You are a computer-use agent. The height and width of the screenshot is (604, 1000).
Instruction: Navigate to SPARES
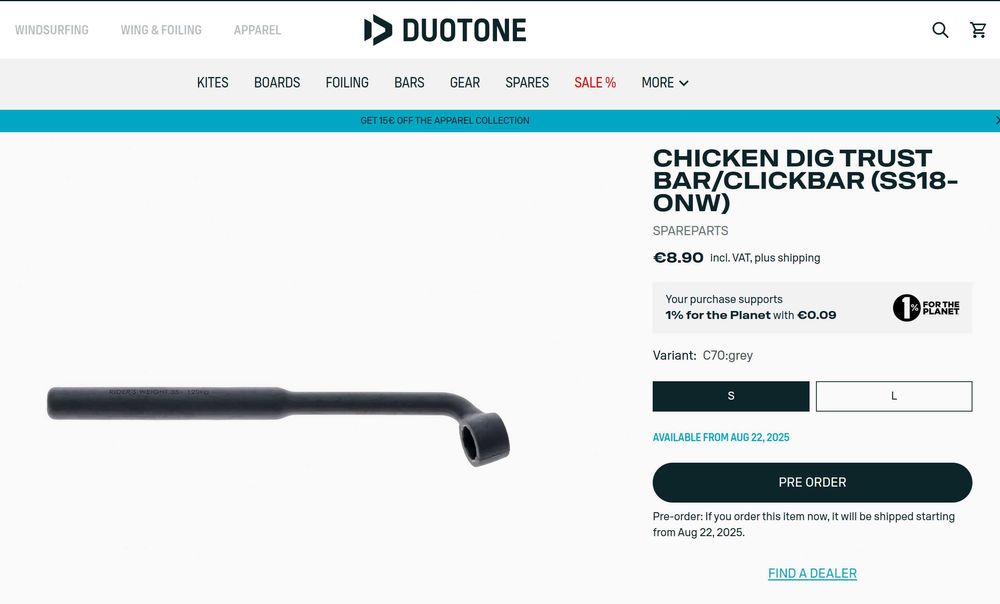(x=527, y=83)
